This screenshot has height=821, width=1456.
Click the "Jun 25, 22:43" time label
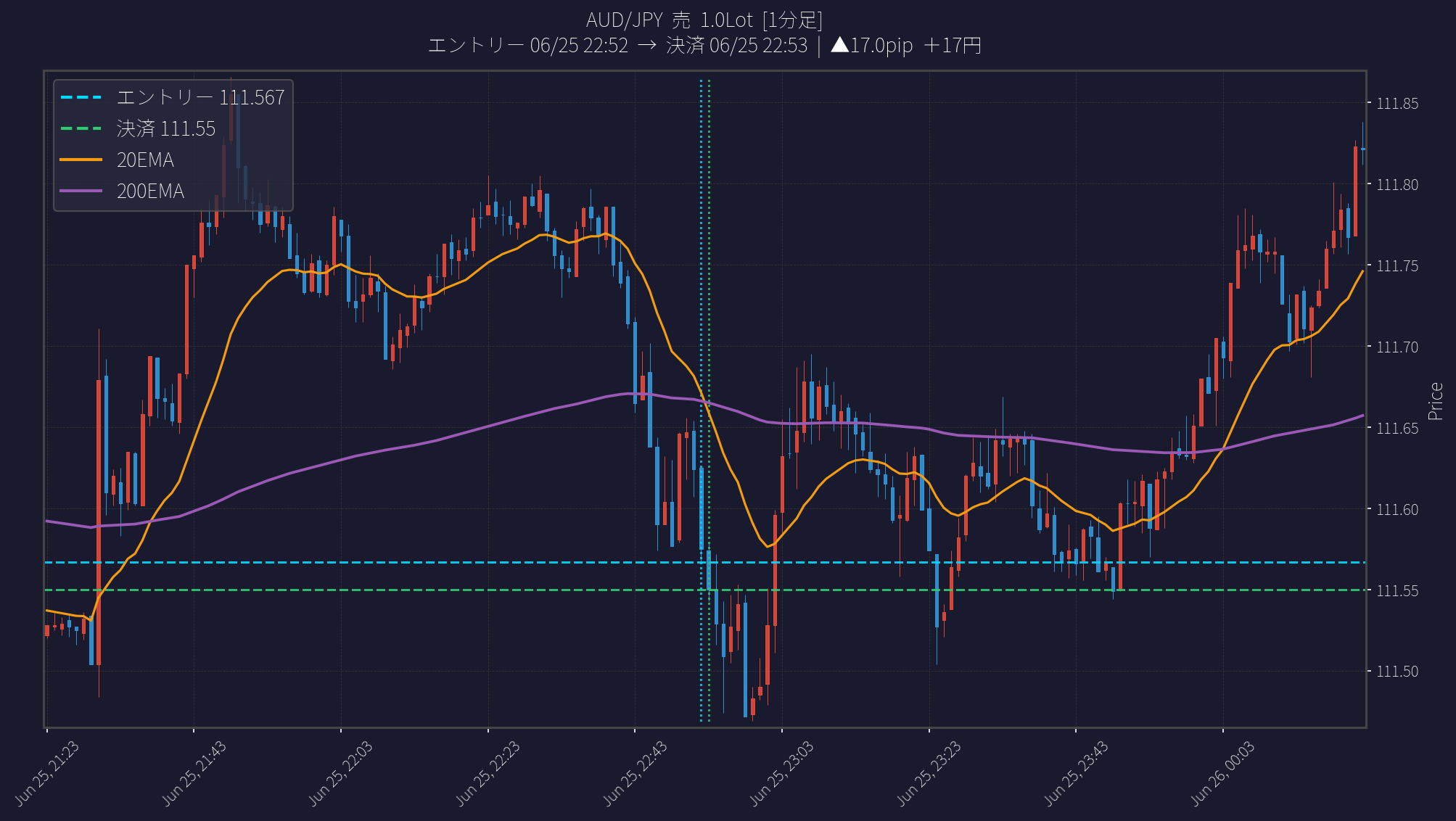tap(636, 773)
